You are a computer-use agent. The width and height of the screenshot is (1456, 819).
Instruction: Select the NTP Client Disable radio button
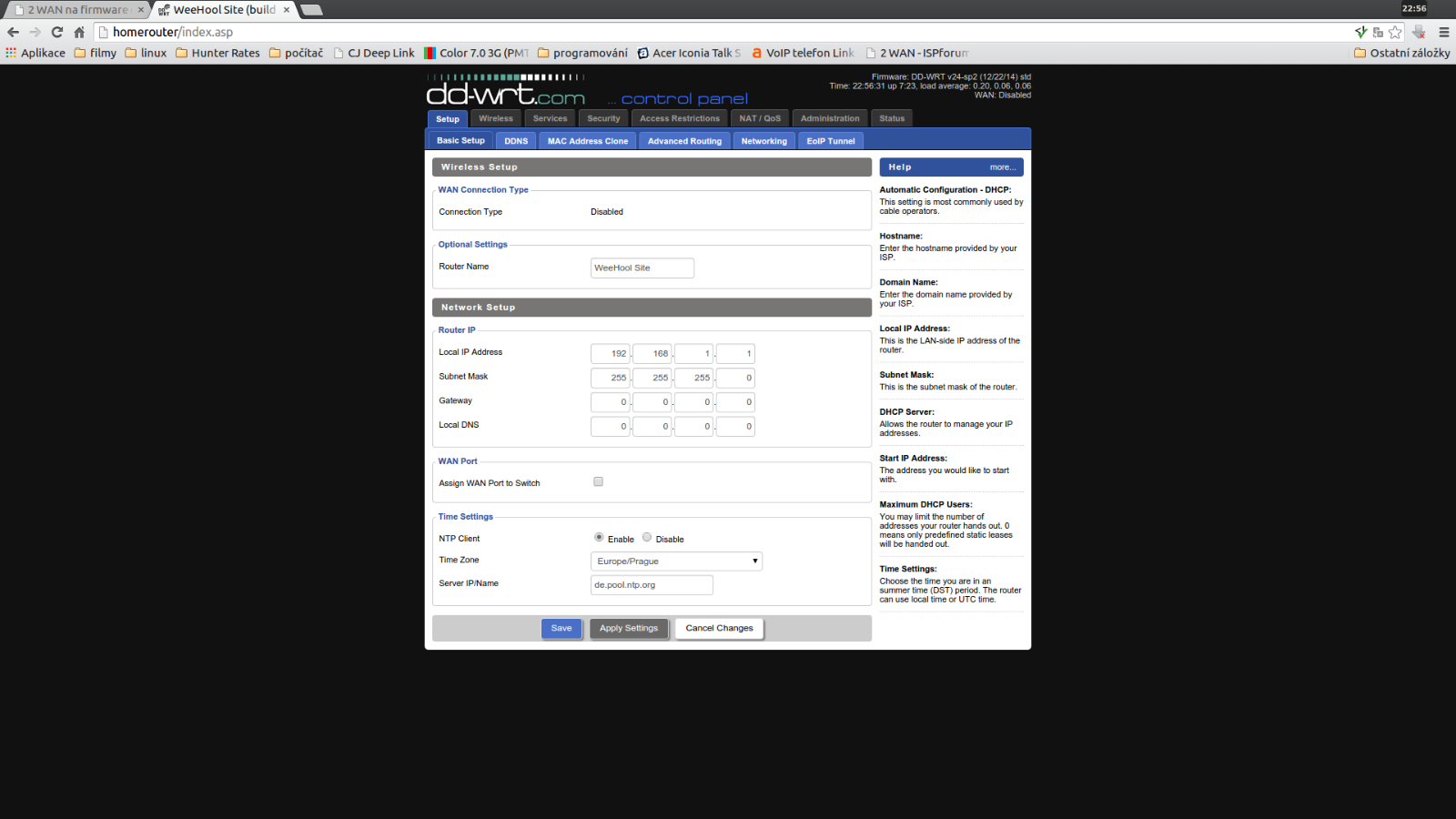tap(647, 538)
